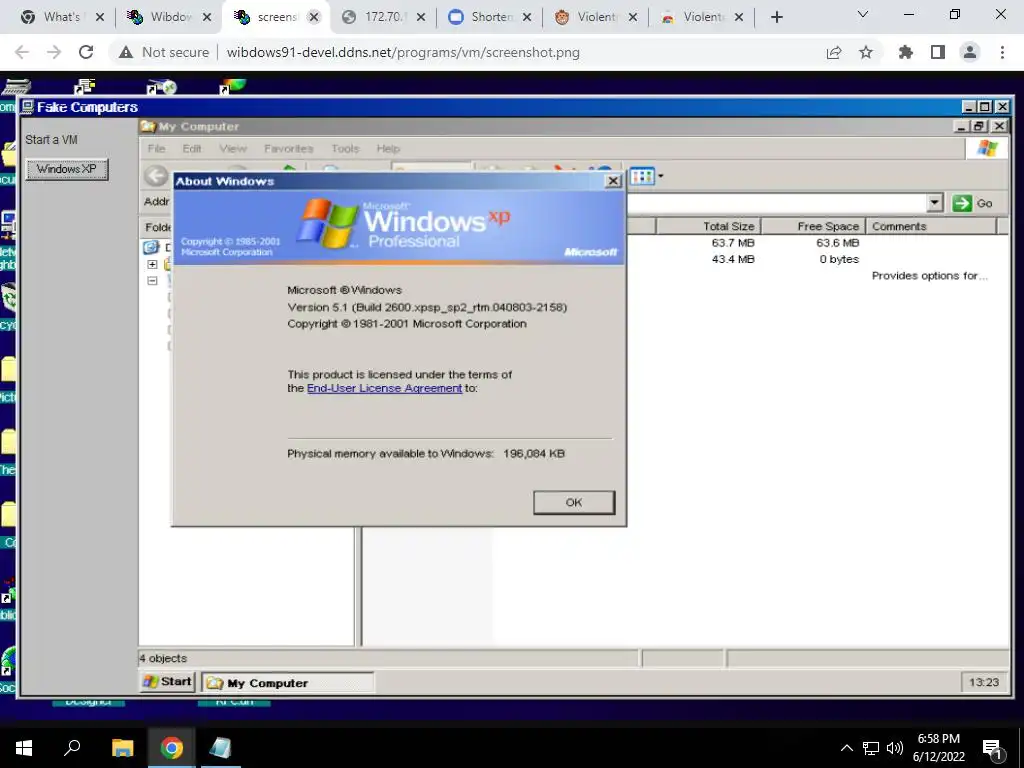The image size is (1024, 768).
Task: Click the Fake Computers title bar icon
Action: (27, 106)
